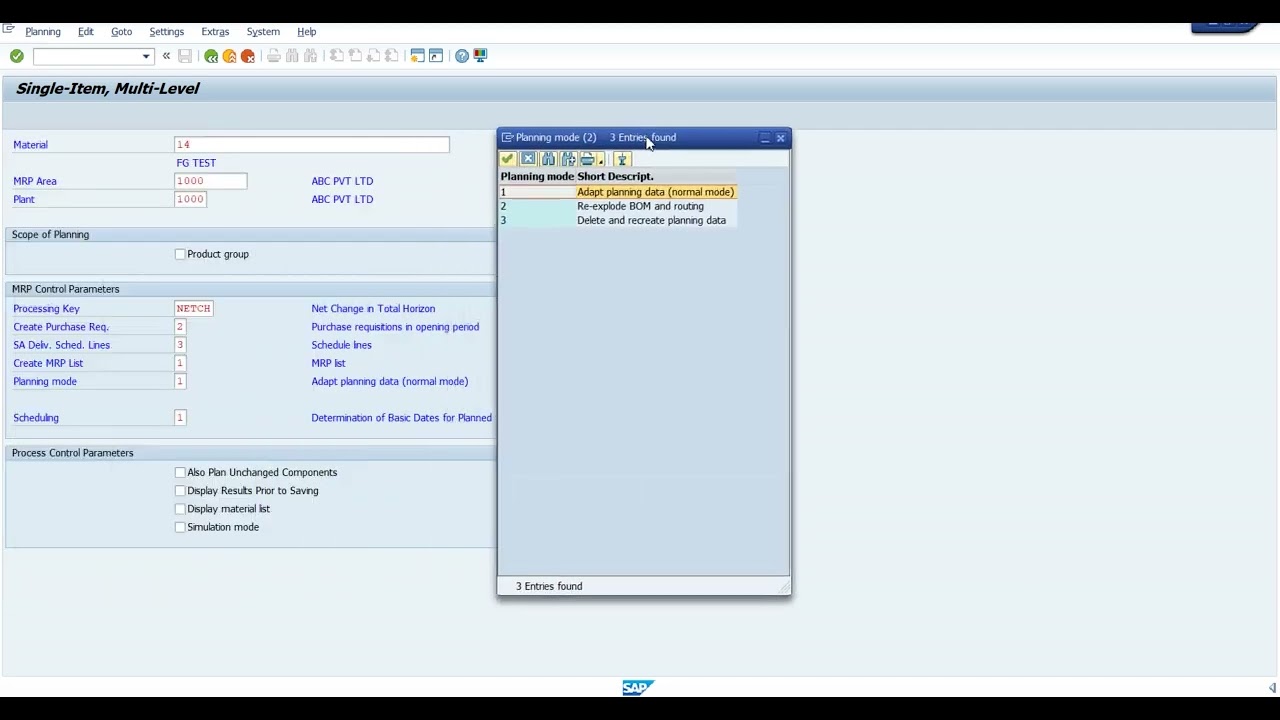The image size is (1280, 720).
Task: Click the Processing Key field label
Action: tap(46, 309)
